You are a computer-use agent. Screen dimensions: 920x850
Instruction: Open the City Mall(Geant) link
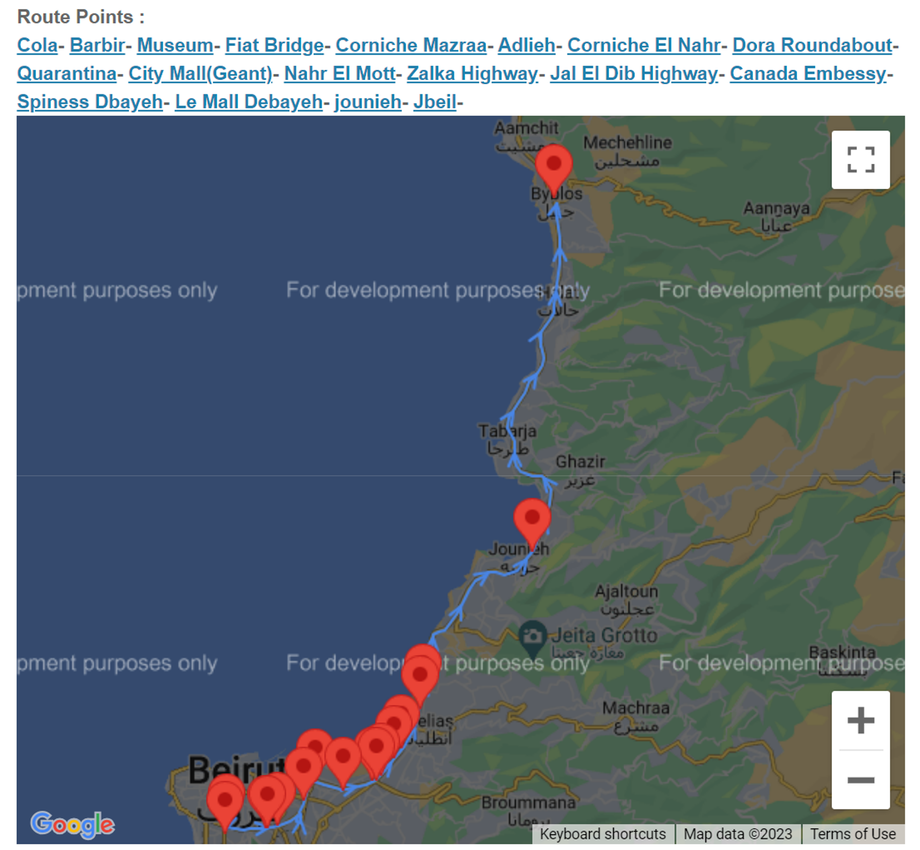click(x=201, y=73)
